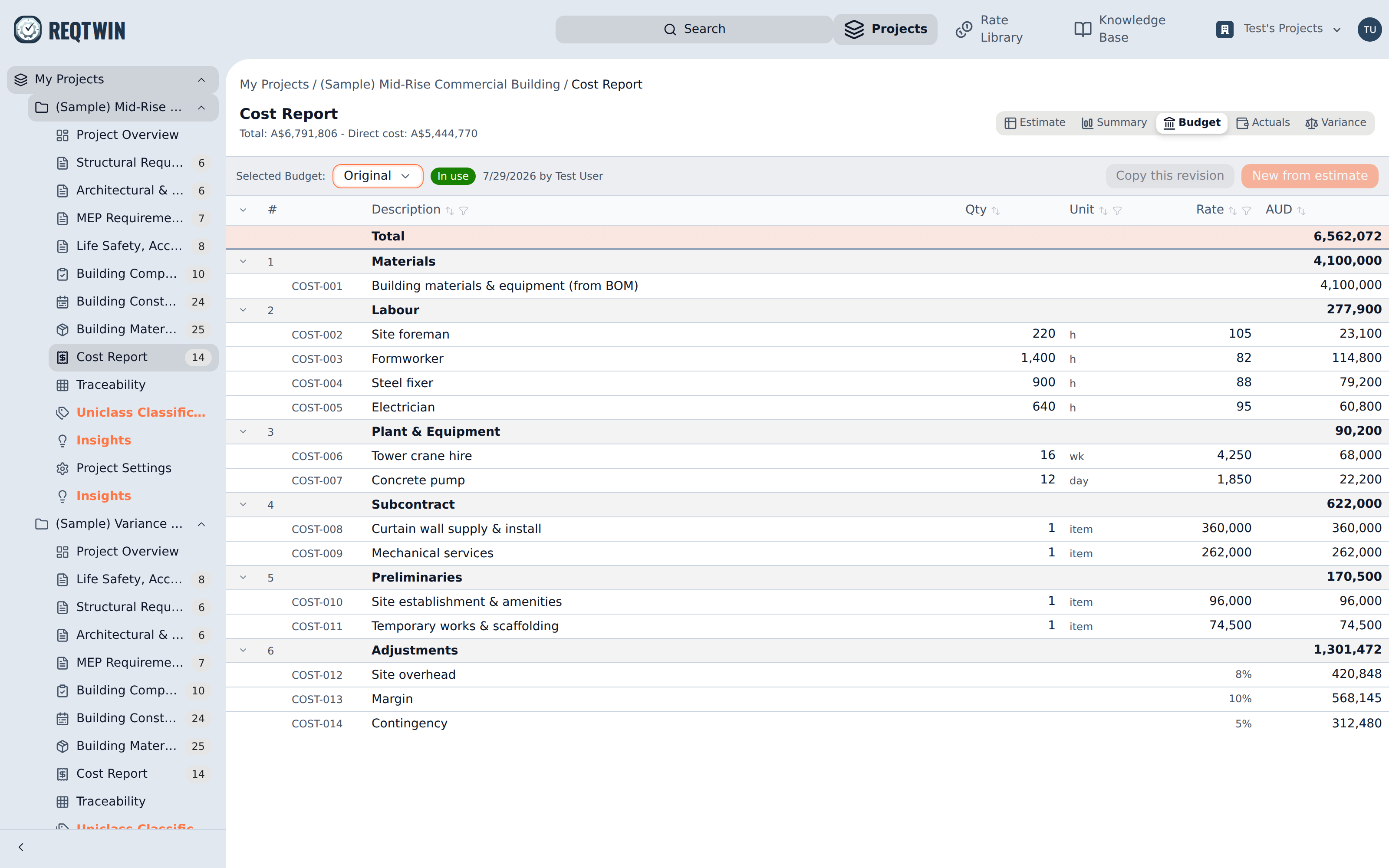Collapse the My Projects section
Viewport: 1389px width, 868px height.
tap(201, 80)
